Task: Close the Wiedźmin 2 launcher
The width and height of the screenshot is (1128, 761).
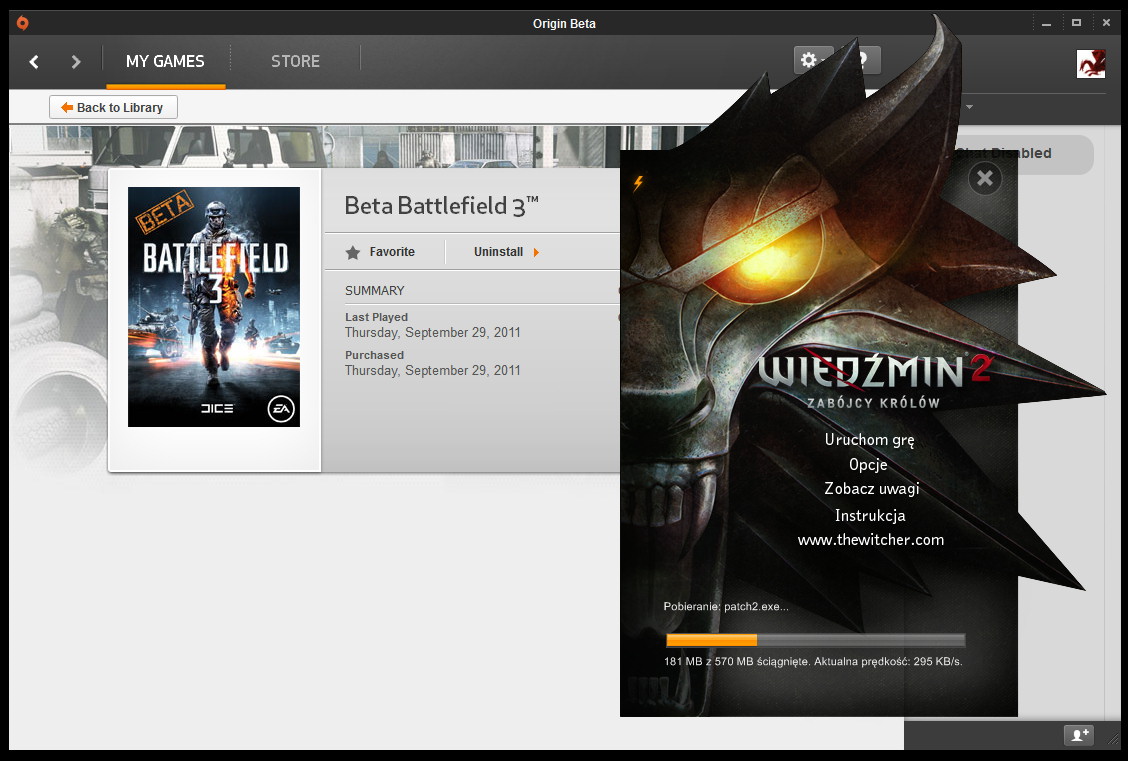Action: (x=985, y=178)
